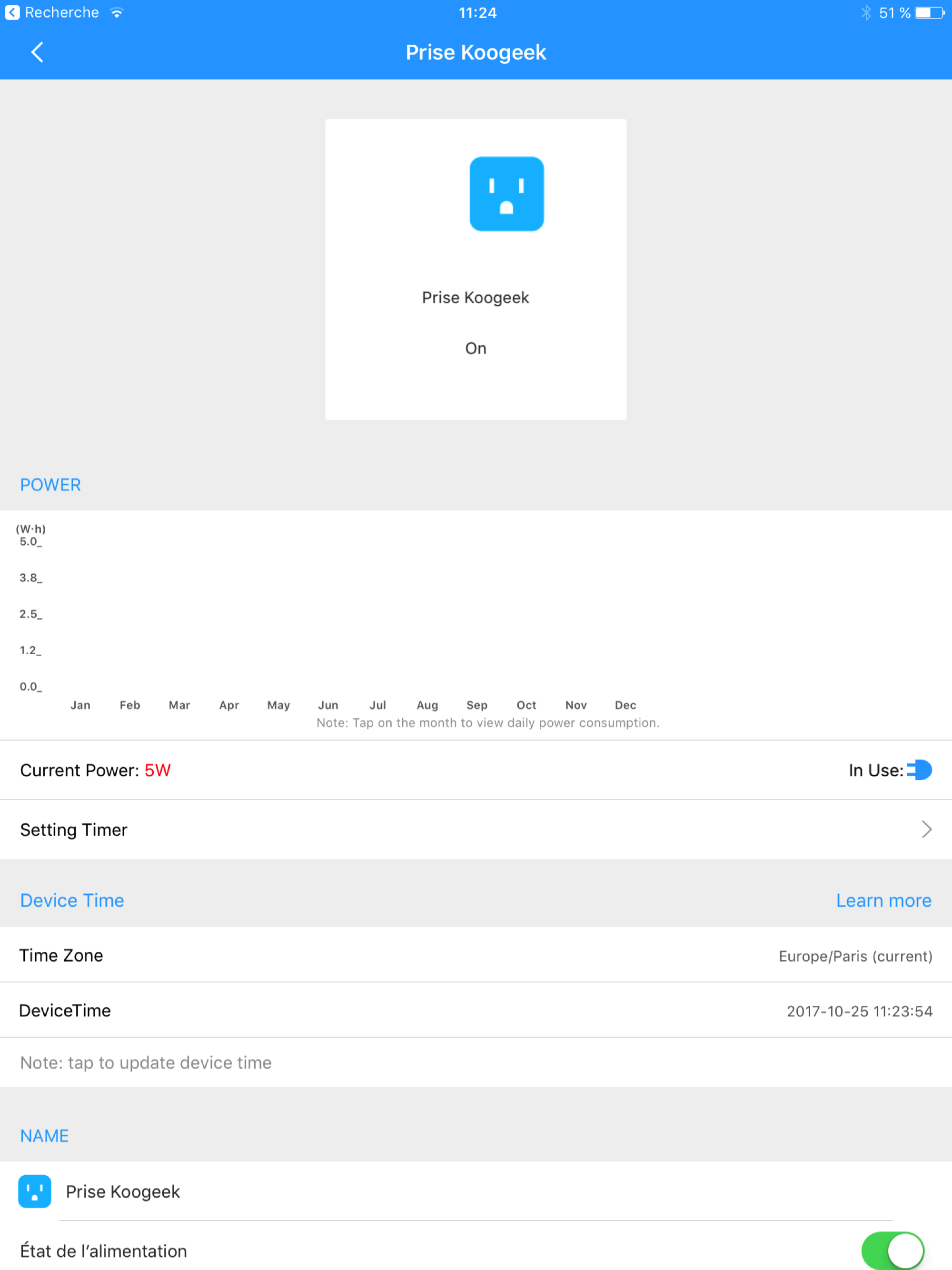This screenshot has width=952, height=1270.
Task: Select Oct month on power chart
Action: [x=526, y=705]
